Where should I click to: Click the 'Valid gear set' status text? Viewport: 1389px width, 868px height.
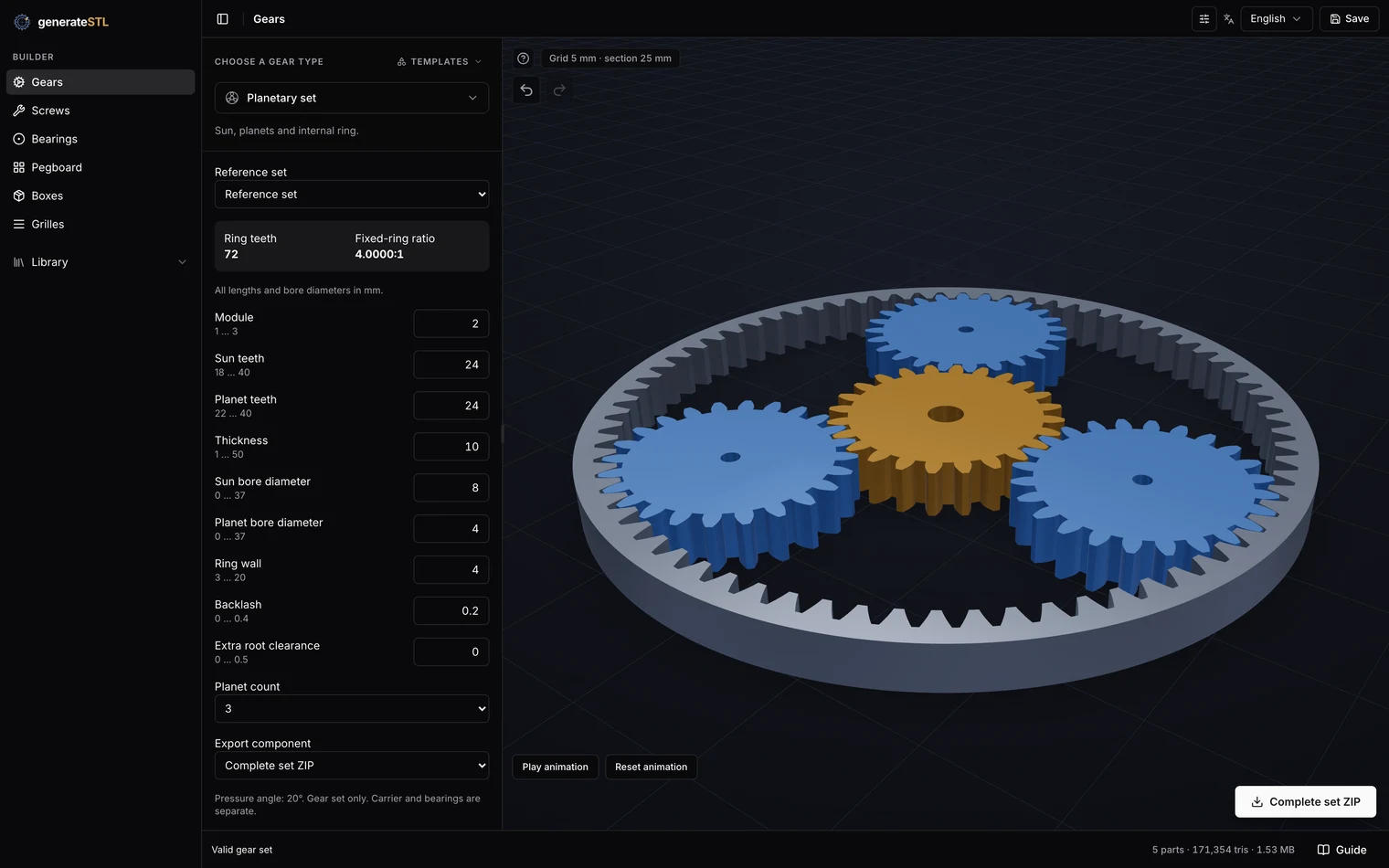click(242, 850)
